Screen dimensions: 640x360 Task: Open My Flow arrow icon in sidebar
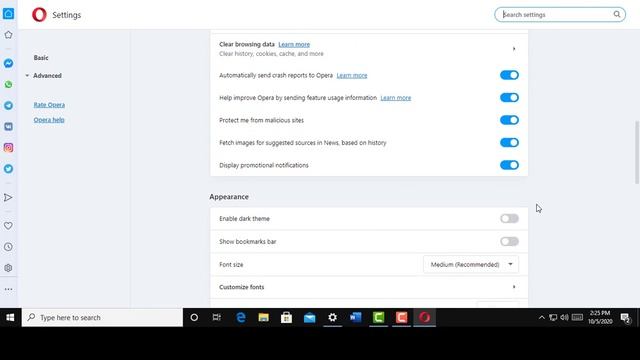[x=8, y=198]
